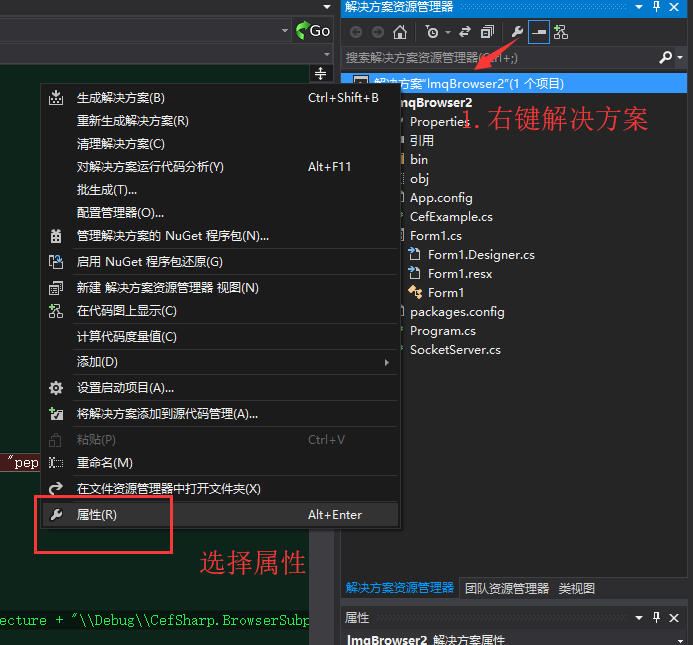Select Form1.resx file
Viewport: 693px width, 645px height.
(460, 274)
